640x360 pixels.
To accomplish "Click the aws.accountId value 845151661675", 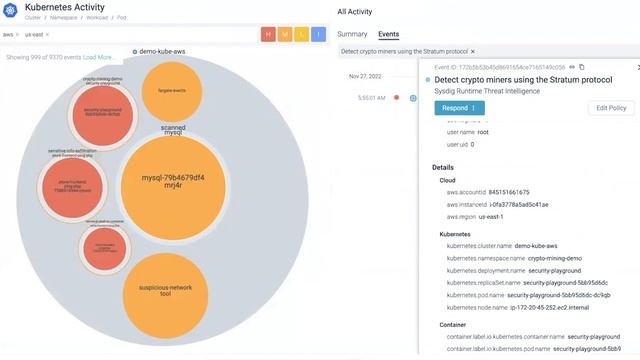I will 509,192.
